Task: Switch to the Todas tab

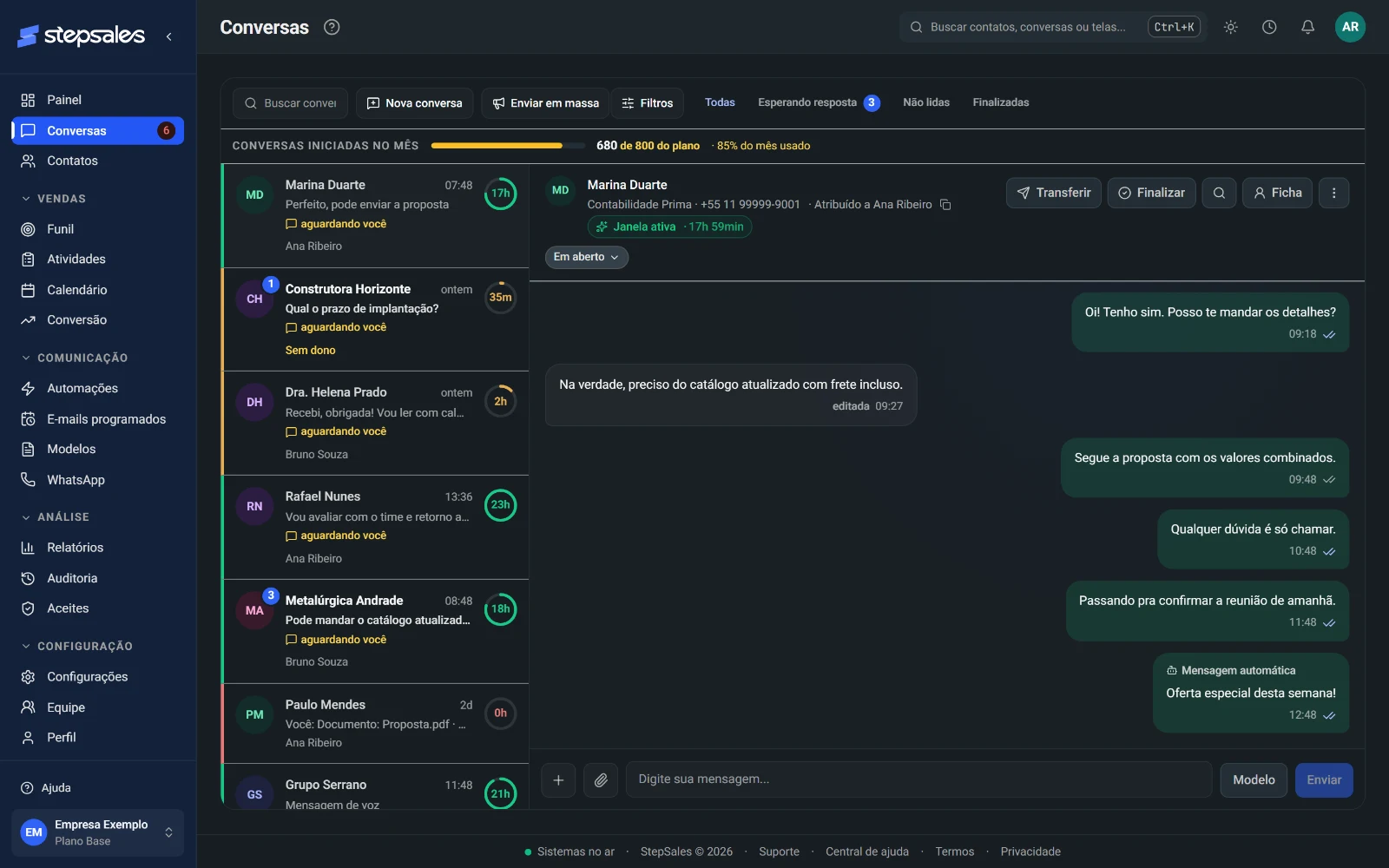Action: [720, 102]
